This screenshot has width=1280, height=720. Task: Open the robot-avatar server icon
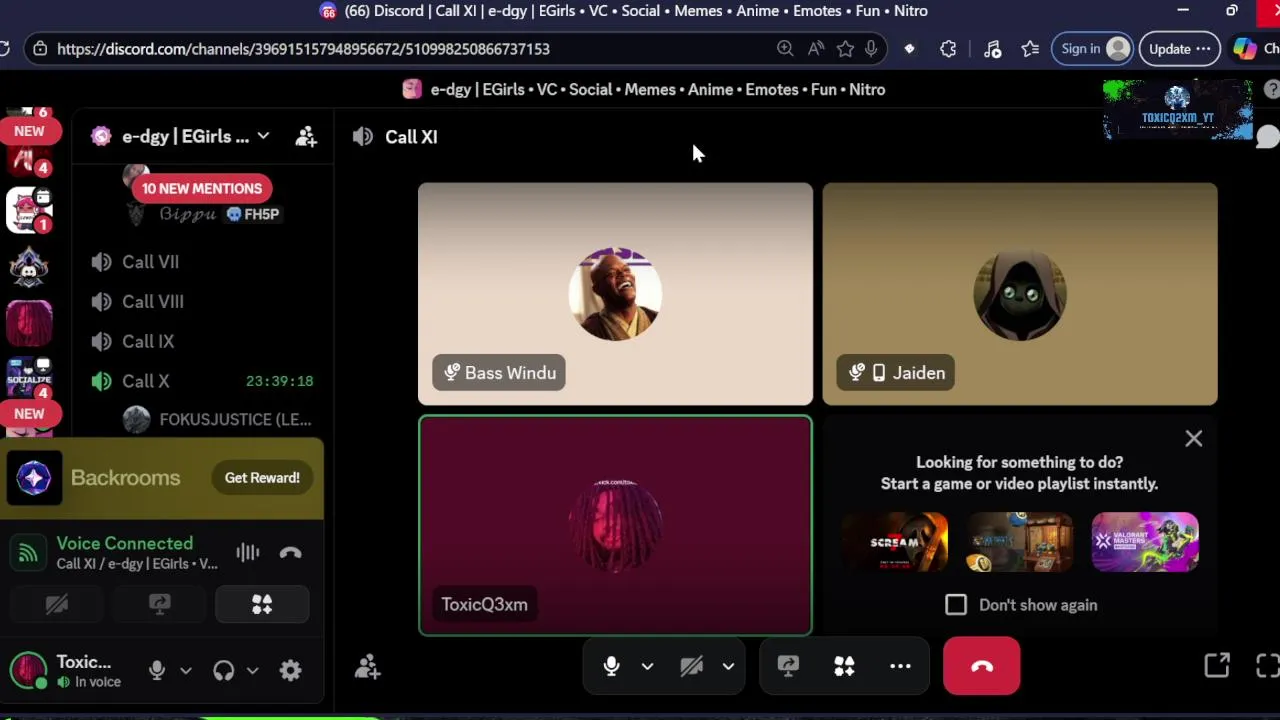(x=29, y=267)
